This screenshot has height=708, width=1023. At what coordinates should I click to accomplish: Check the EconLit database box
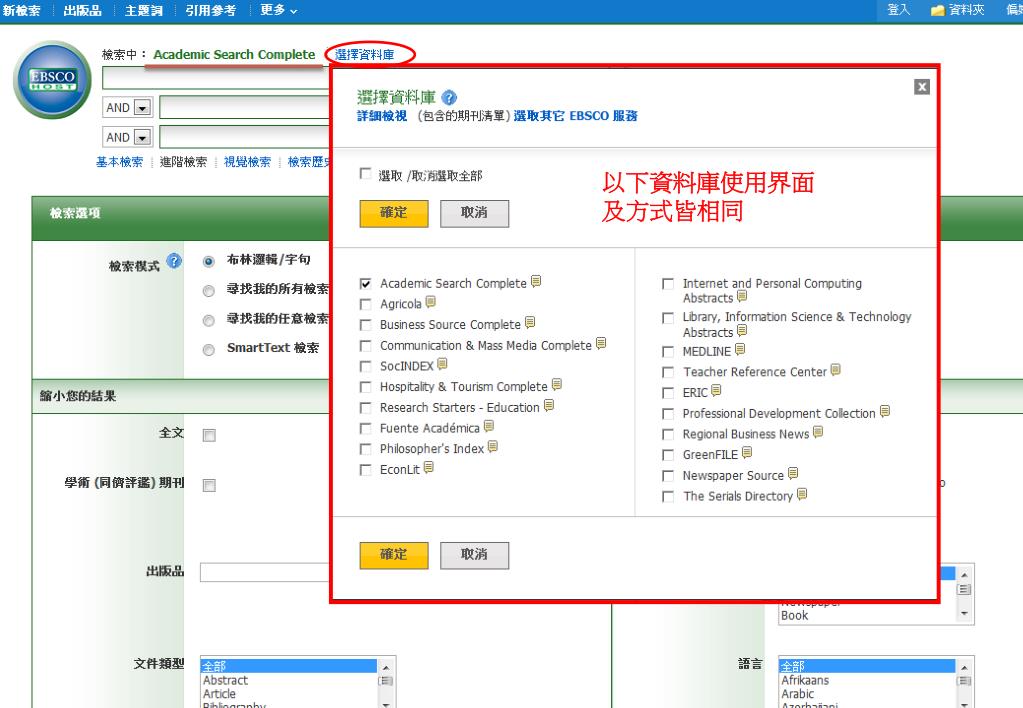point(366,470)
